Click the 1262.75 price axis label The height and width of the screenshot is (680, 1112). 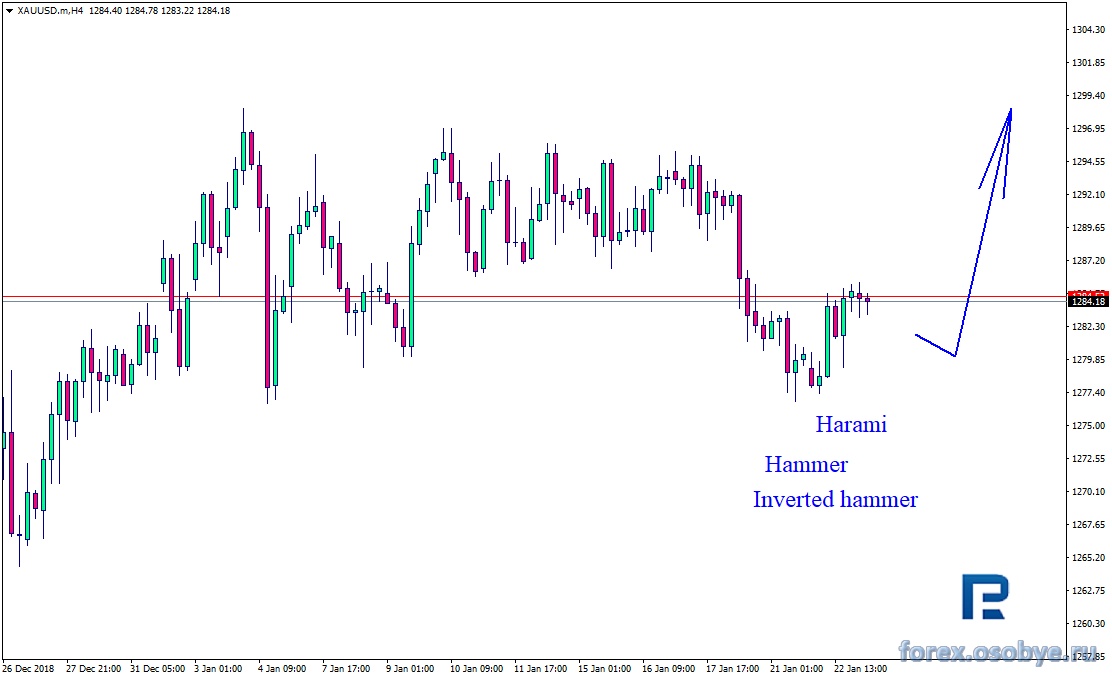click(x=1089, y=591)
